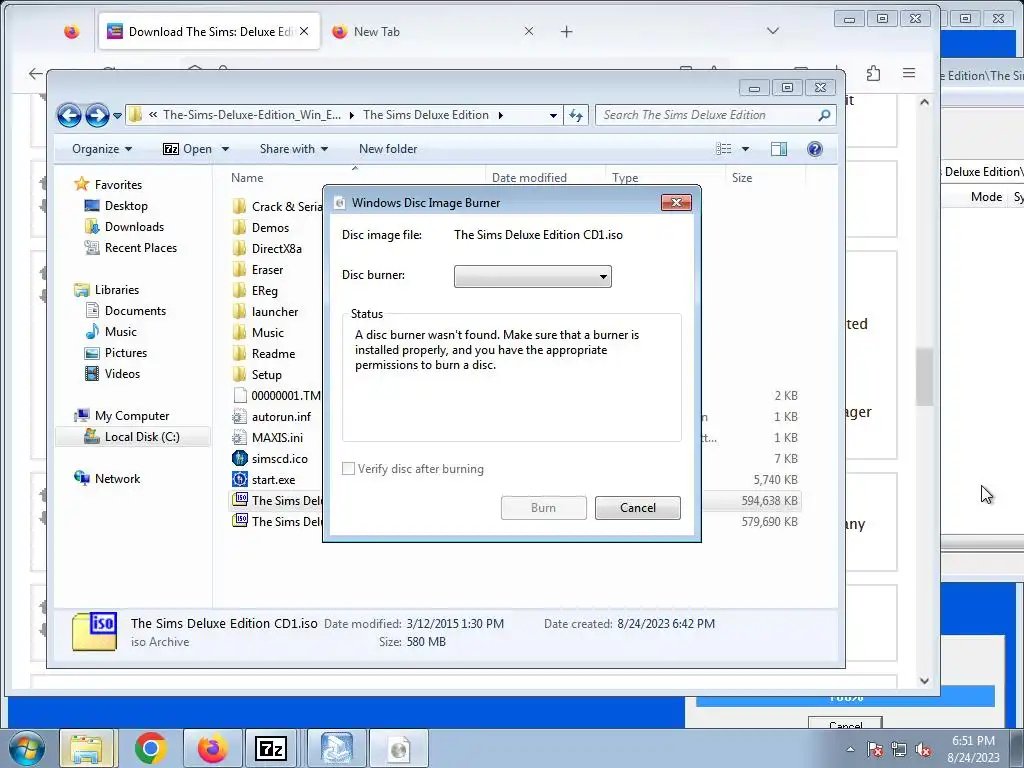1024x768 pixels.
Task: Open Pictures library
Action: click(x=125, y=353)
